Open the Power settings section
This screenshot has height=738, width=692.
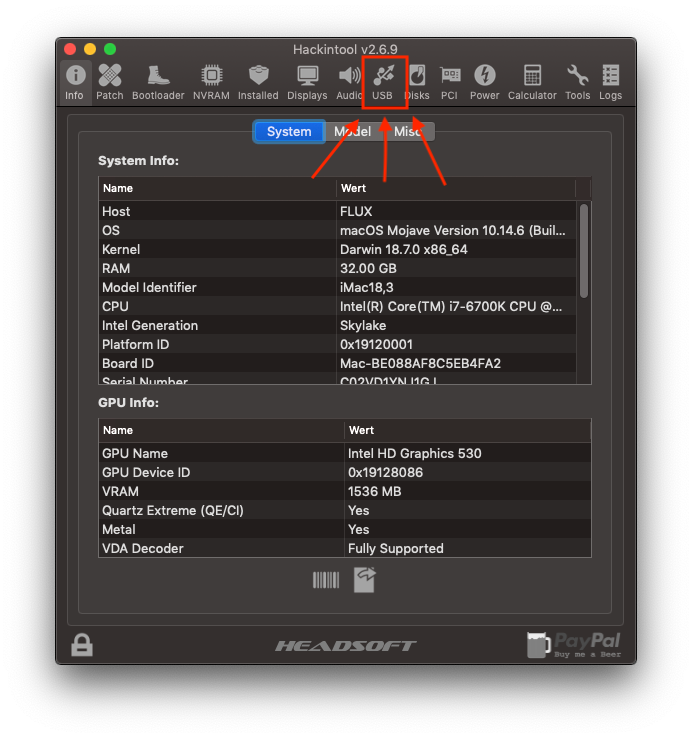[x=484, y=82]
